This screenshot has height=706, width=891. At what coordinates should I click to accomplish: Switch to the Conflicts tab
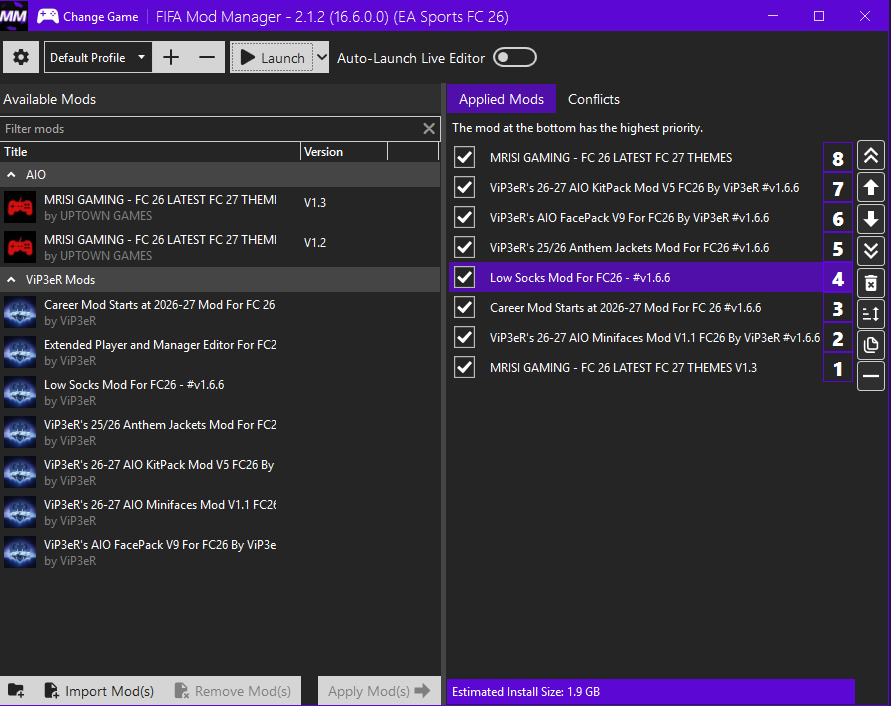(594, 99)
